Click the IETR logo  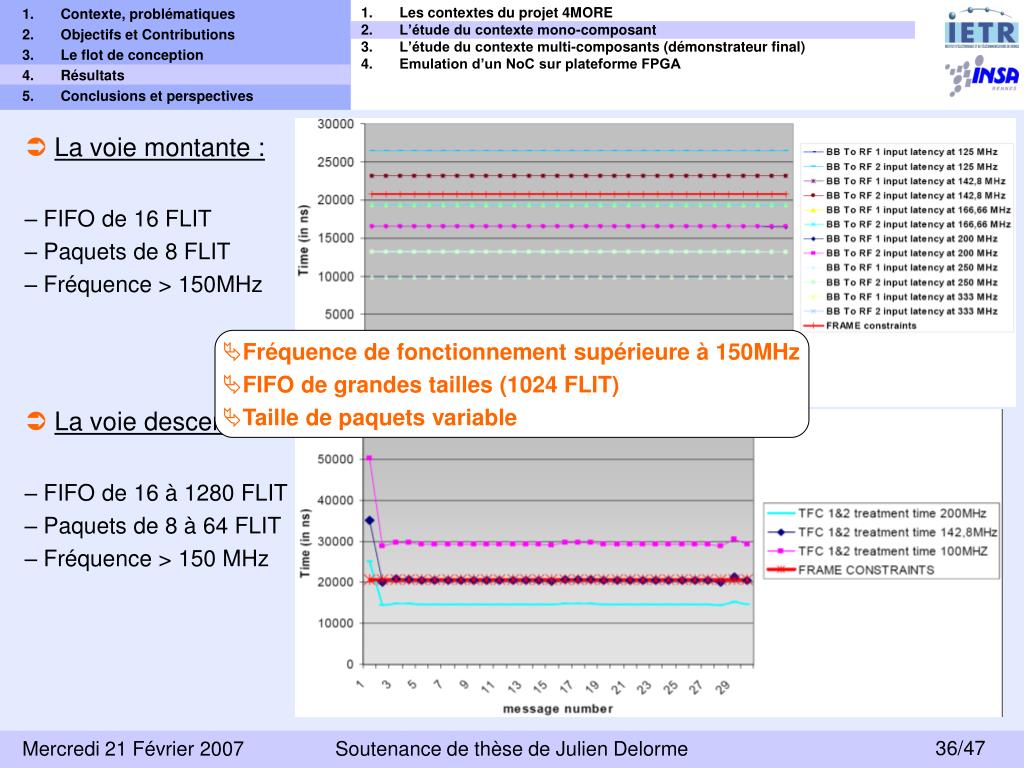(982, 27)
